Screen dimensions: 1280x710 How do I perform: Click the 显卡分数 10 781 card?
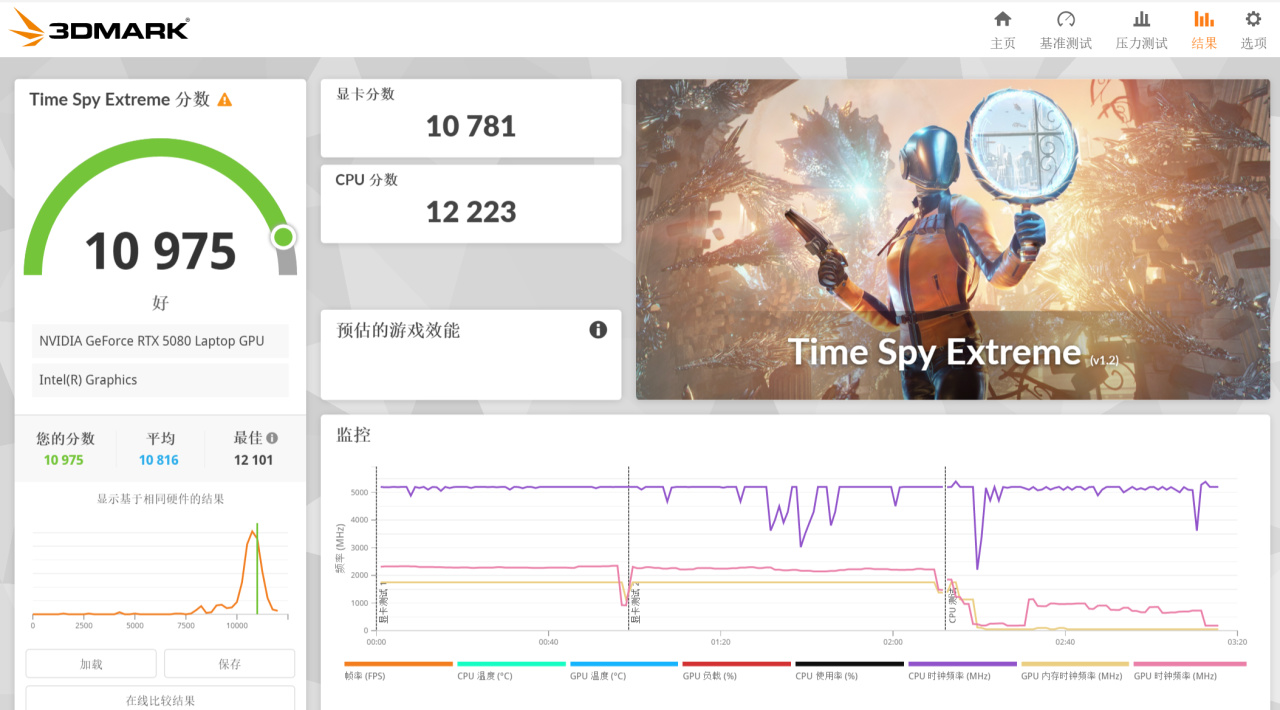coord(471,118)
